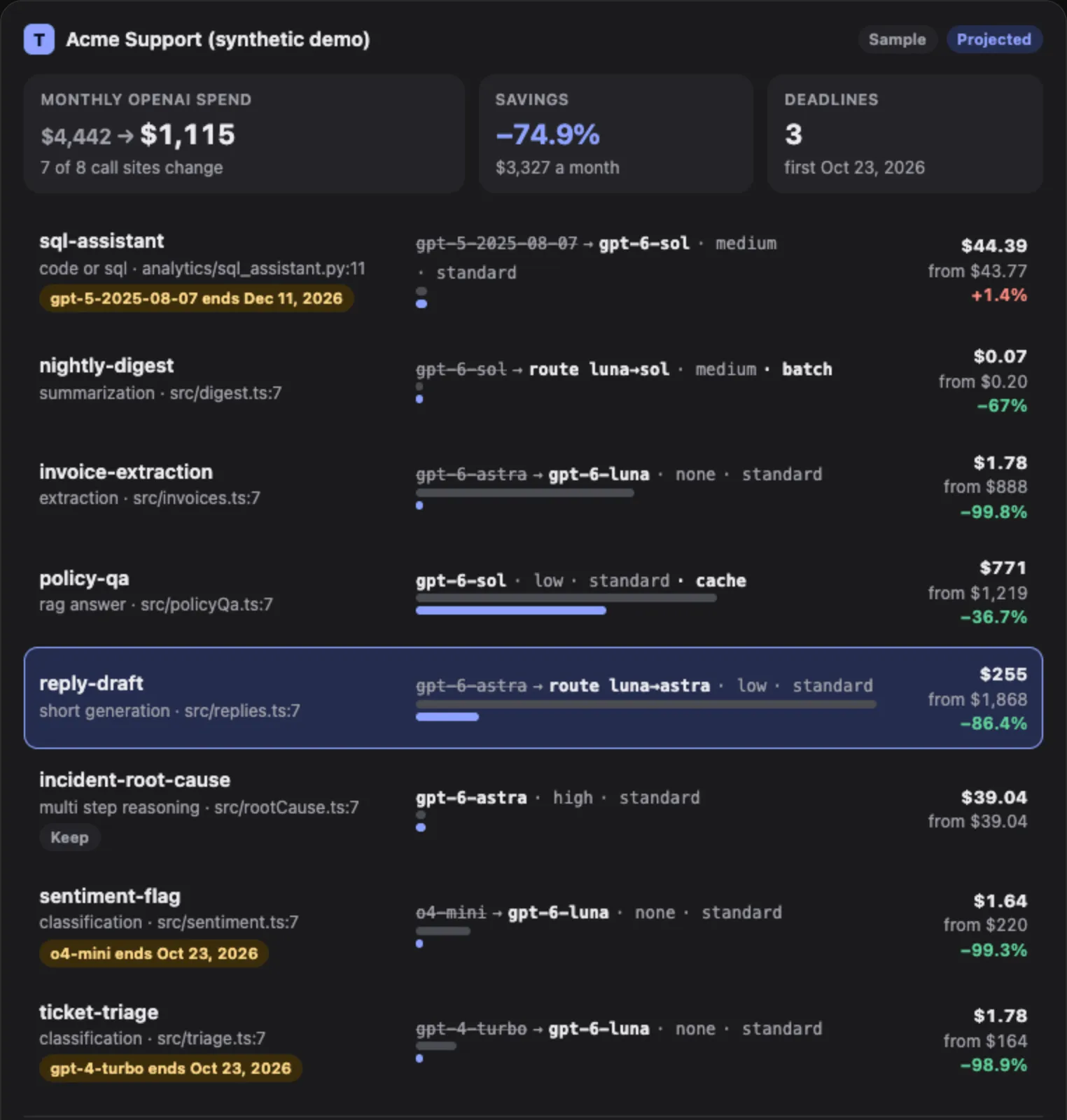Select the sentiment-flag call site name

click(110, 896)
